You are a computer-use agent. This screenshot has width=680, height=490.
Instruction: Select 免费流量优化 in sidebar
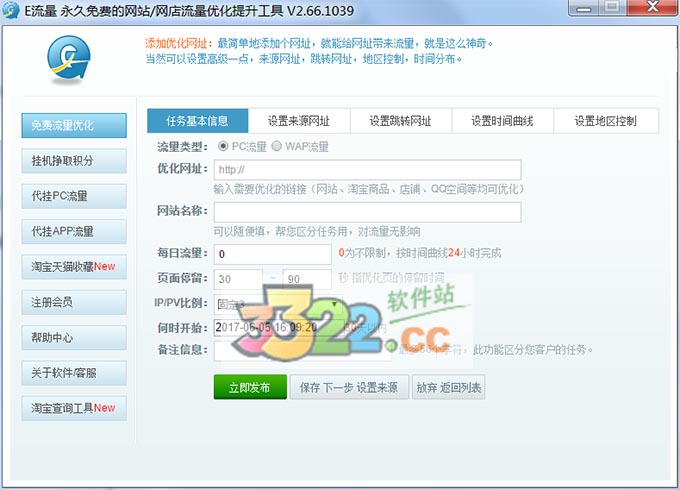pos(74,125)
